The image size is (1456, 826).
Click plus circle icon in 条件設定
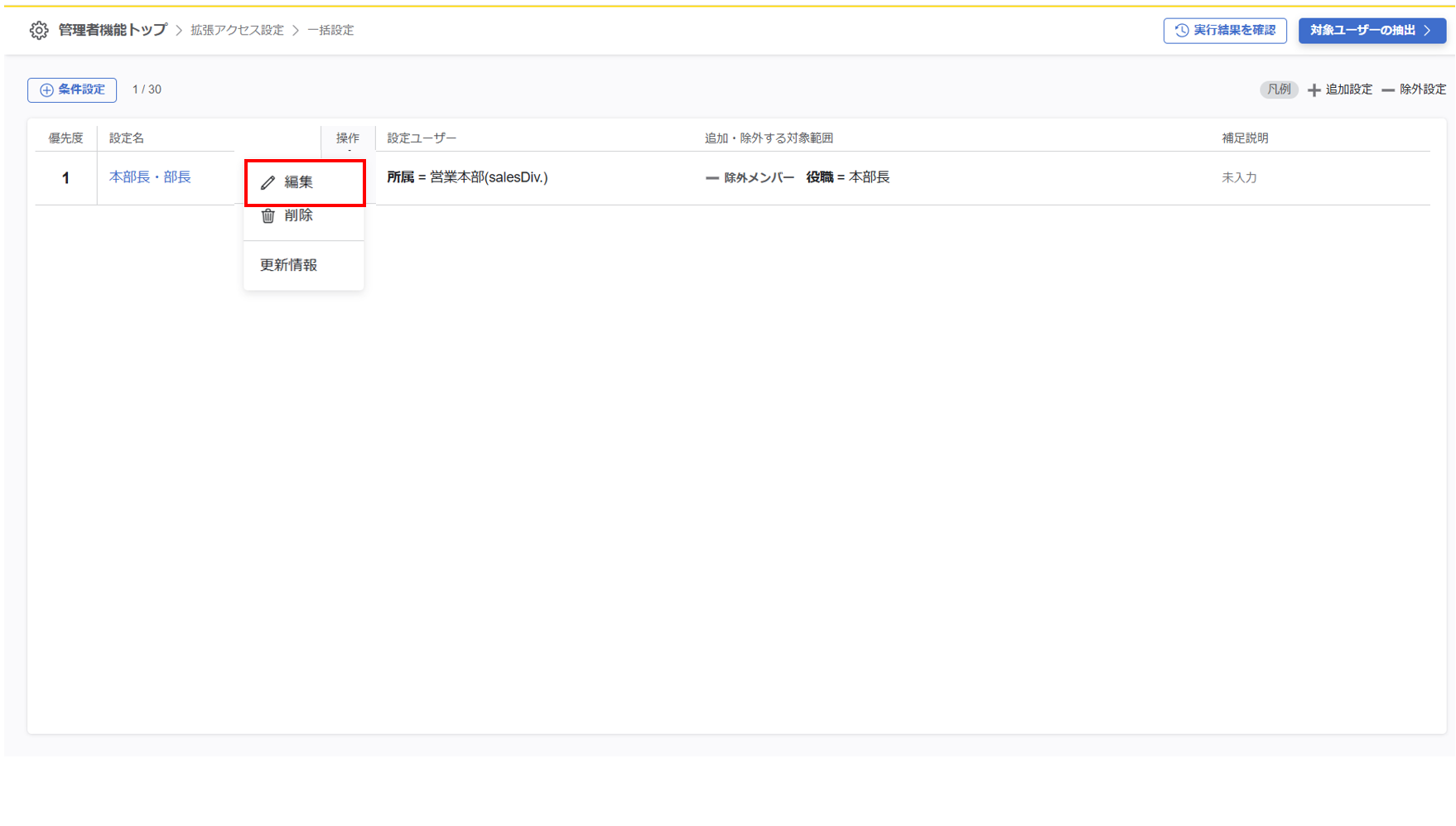coord(46,89)
